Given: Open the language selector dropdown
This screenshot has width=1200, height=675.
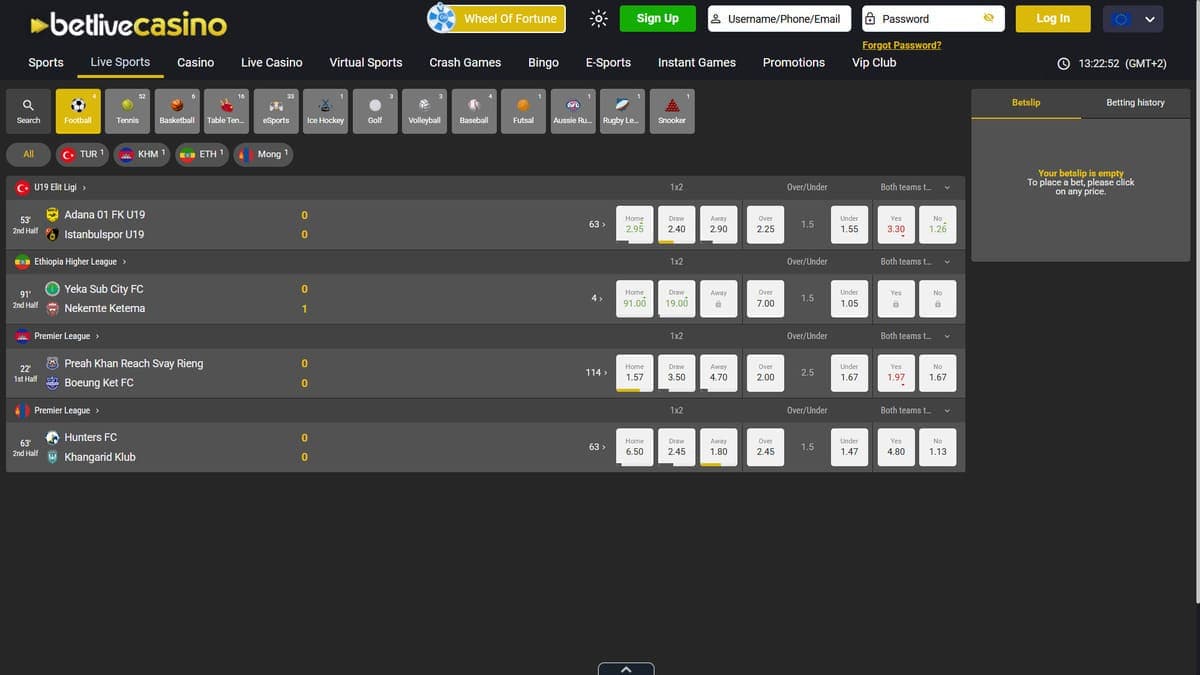Looking at the screenshot, I should (1133, 18).
